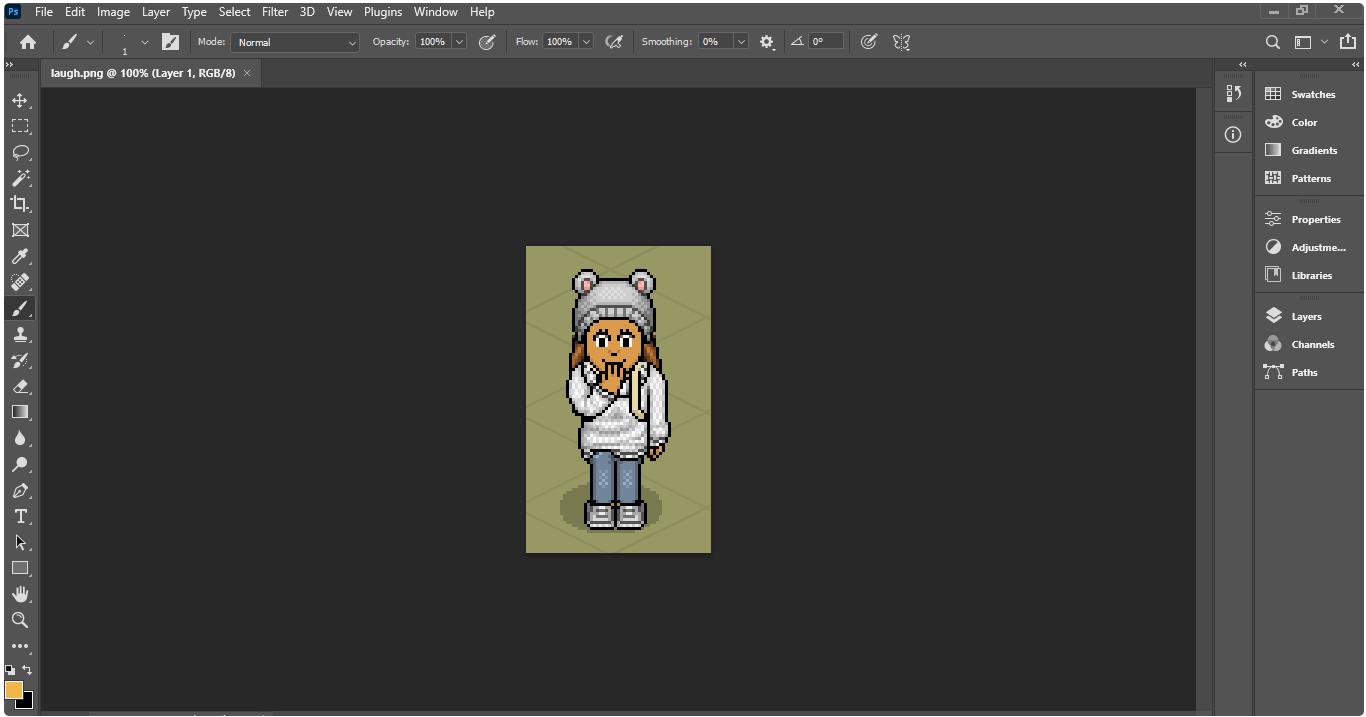Select the Clone Stamp tool
The height and width of the screenshot is (717, 1366).
(20, 334)
